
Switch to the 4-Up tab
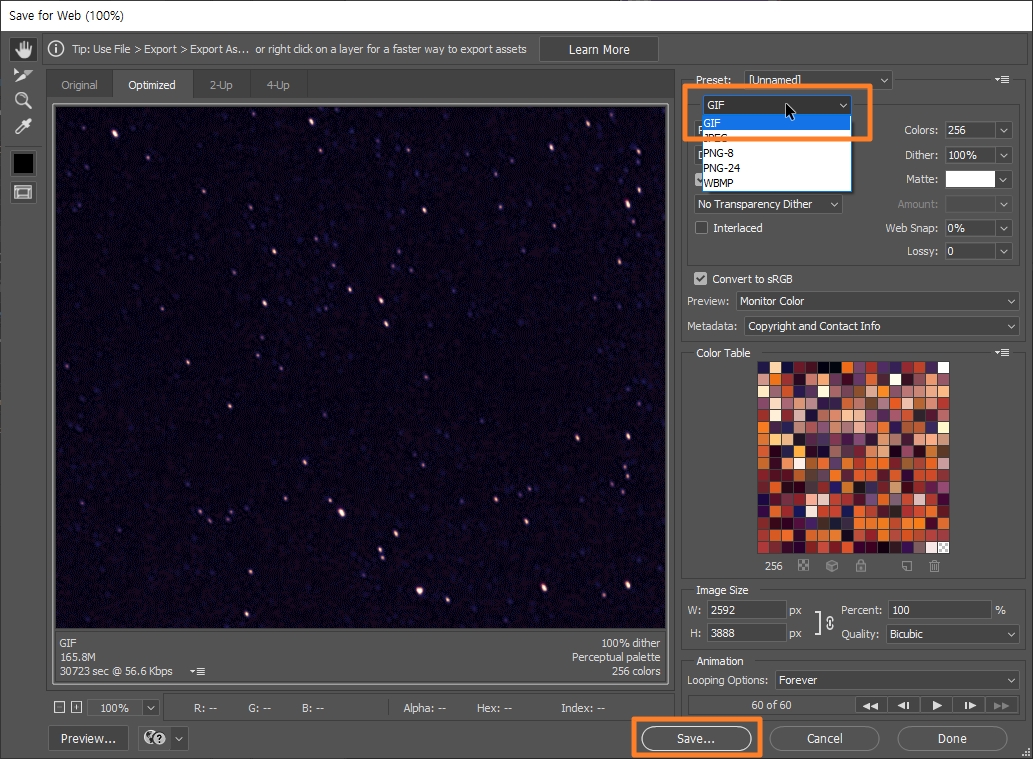click(x=278, y=85)
